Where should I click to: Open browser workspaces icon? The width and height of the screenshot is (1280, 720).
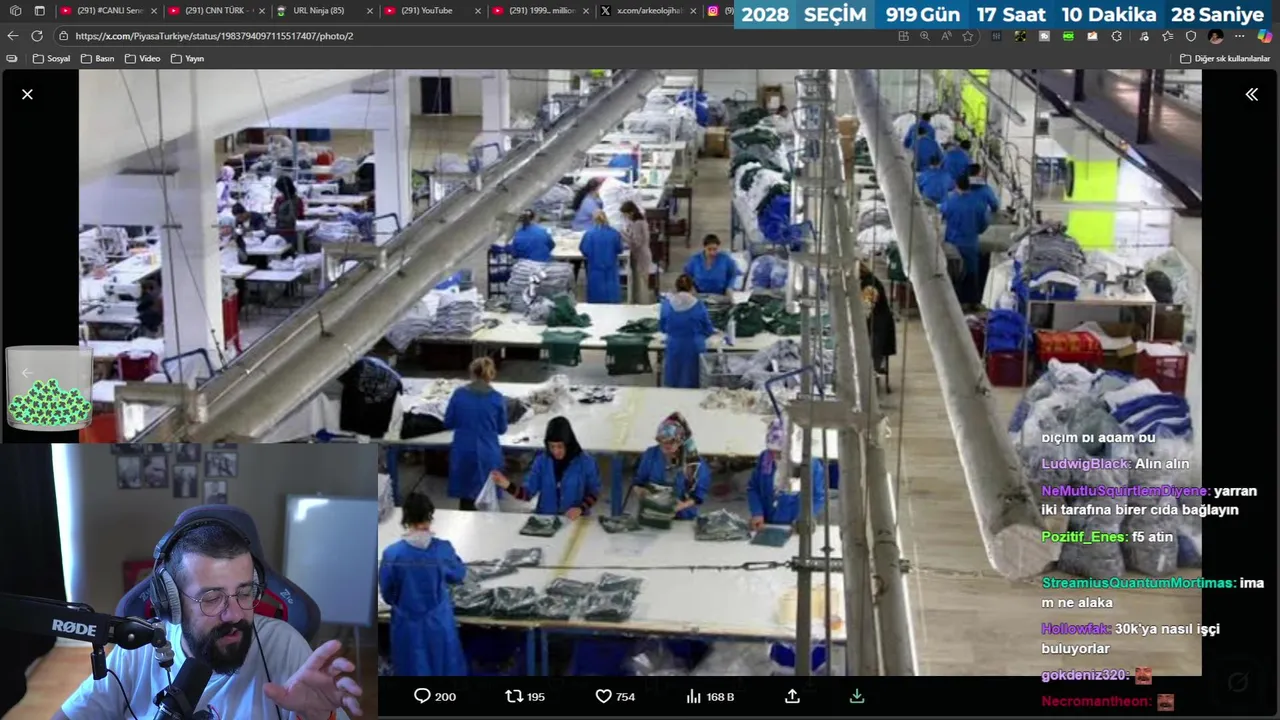coord(15,11)
